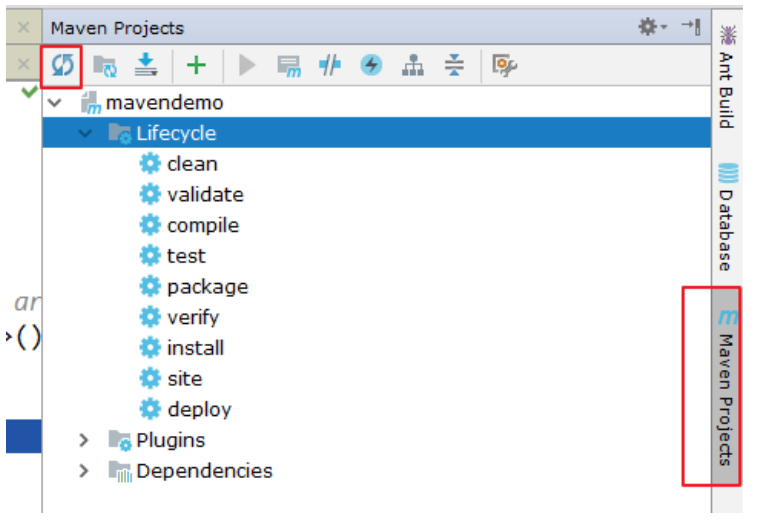Open Maven Settings wrench icon
The image size is (758, 524).
pos(504,65)
